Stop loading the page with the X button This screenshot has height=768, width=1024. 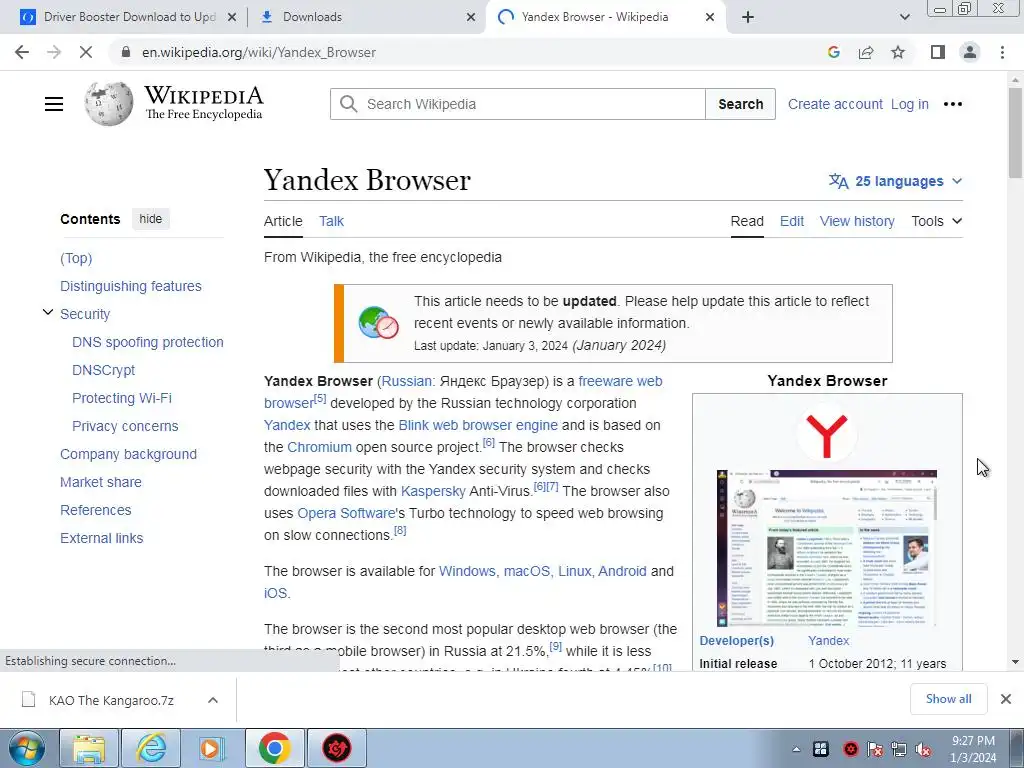(x=86, y=52)
